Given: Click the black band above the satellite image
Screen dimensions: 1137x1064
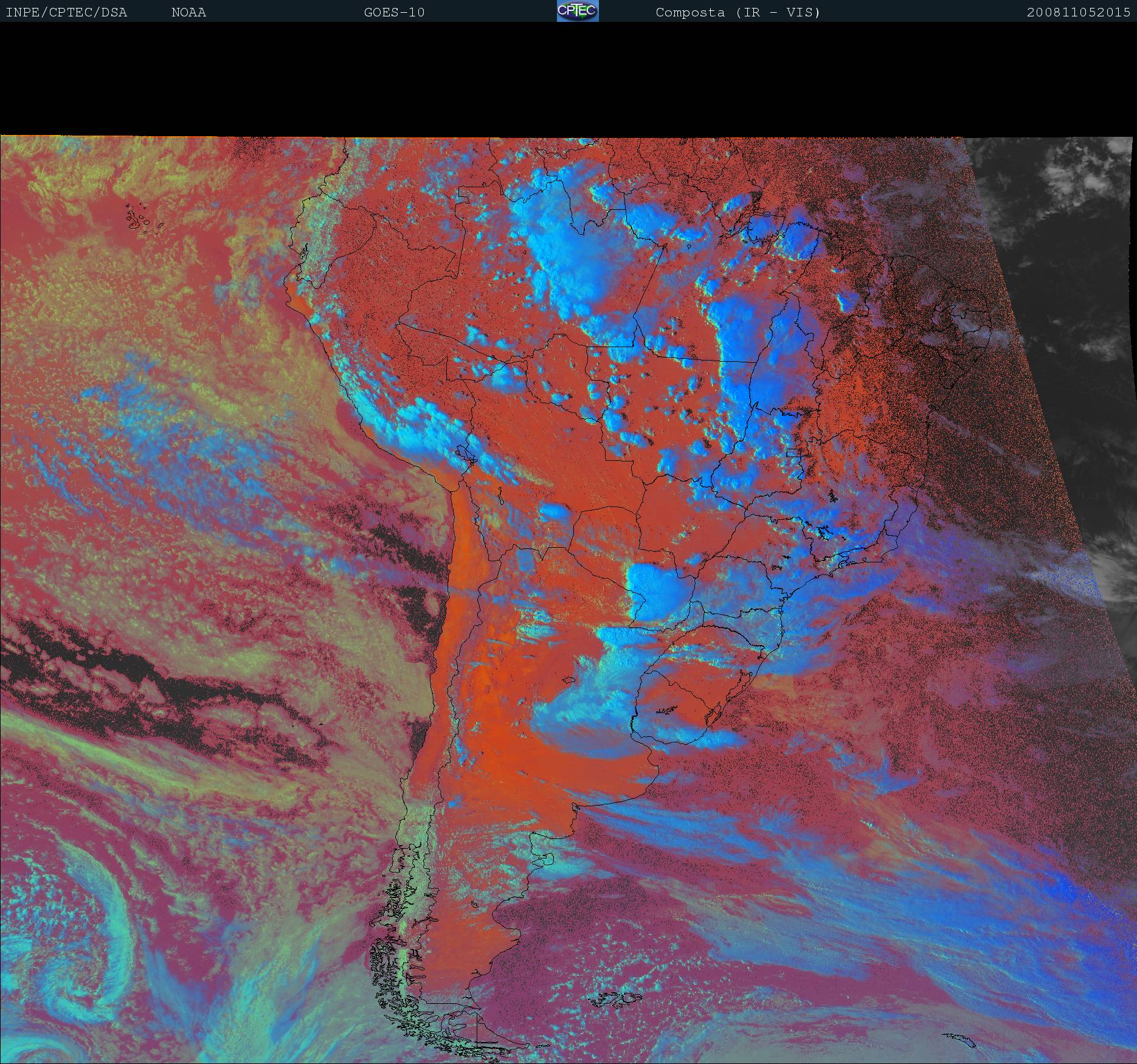Looking at the screenshot, I should tap(568, 79).
